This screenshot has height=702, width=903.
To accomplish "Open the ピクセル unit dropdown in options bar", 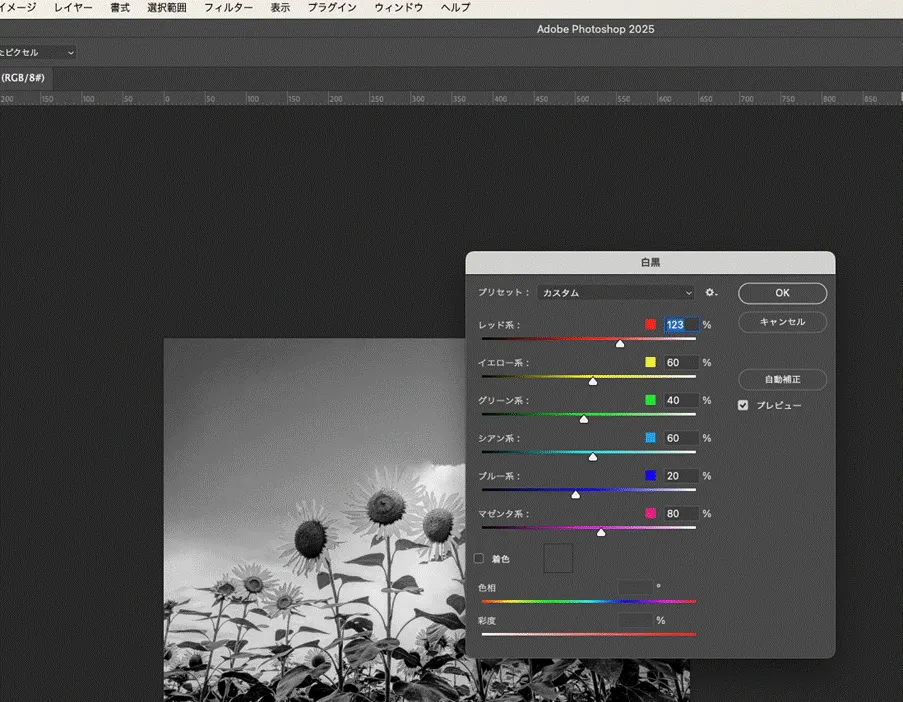I will point(38,52).
